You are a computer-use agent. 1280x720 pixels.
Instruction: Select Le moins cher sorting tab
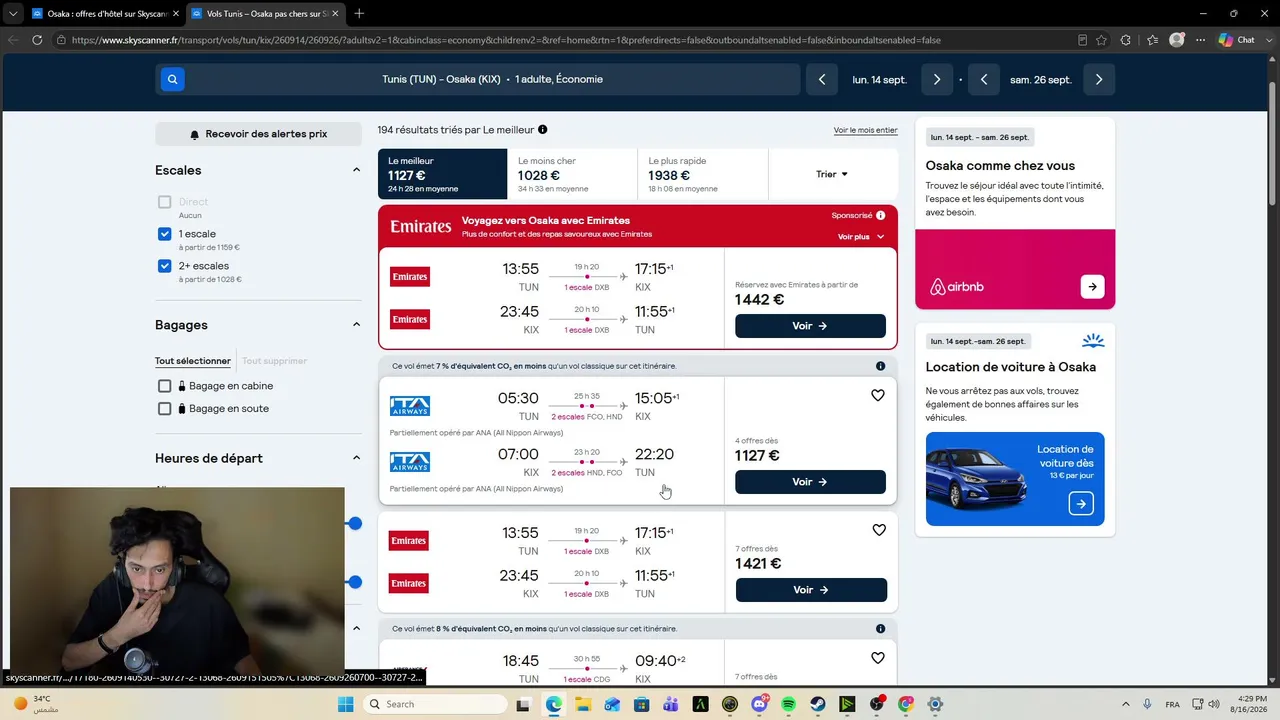[x=572, y=174]
